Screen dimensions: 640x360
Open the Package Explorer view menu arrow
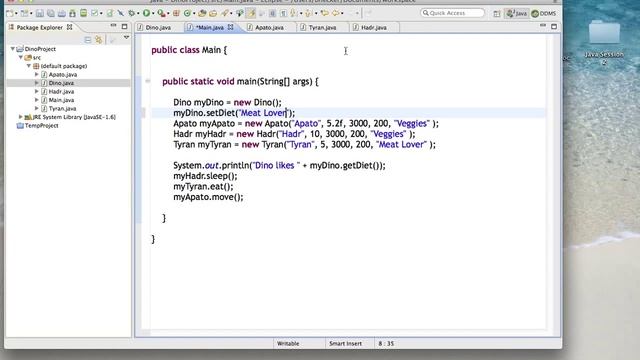pyautogui.click(x=127, y=38)
